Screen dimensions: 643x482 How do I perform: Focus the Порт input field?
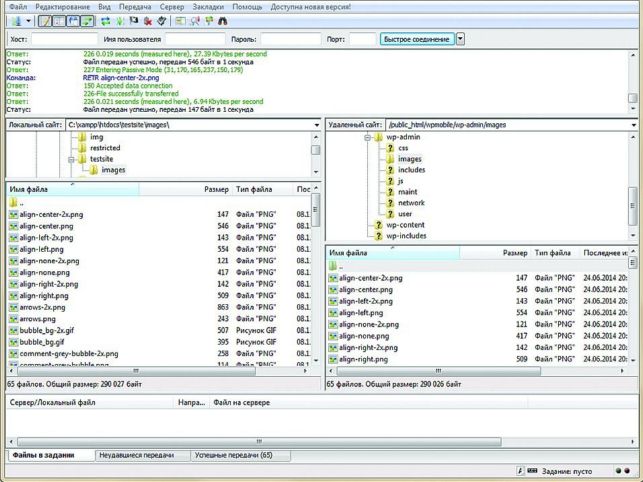(x=363, y=39)
